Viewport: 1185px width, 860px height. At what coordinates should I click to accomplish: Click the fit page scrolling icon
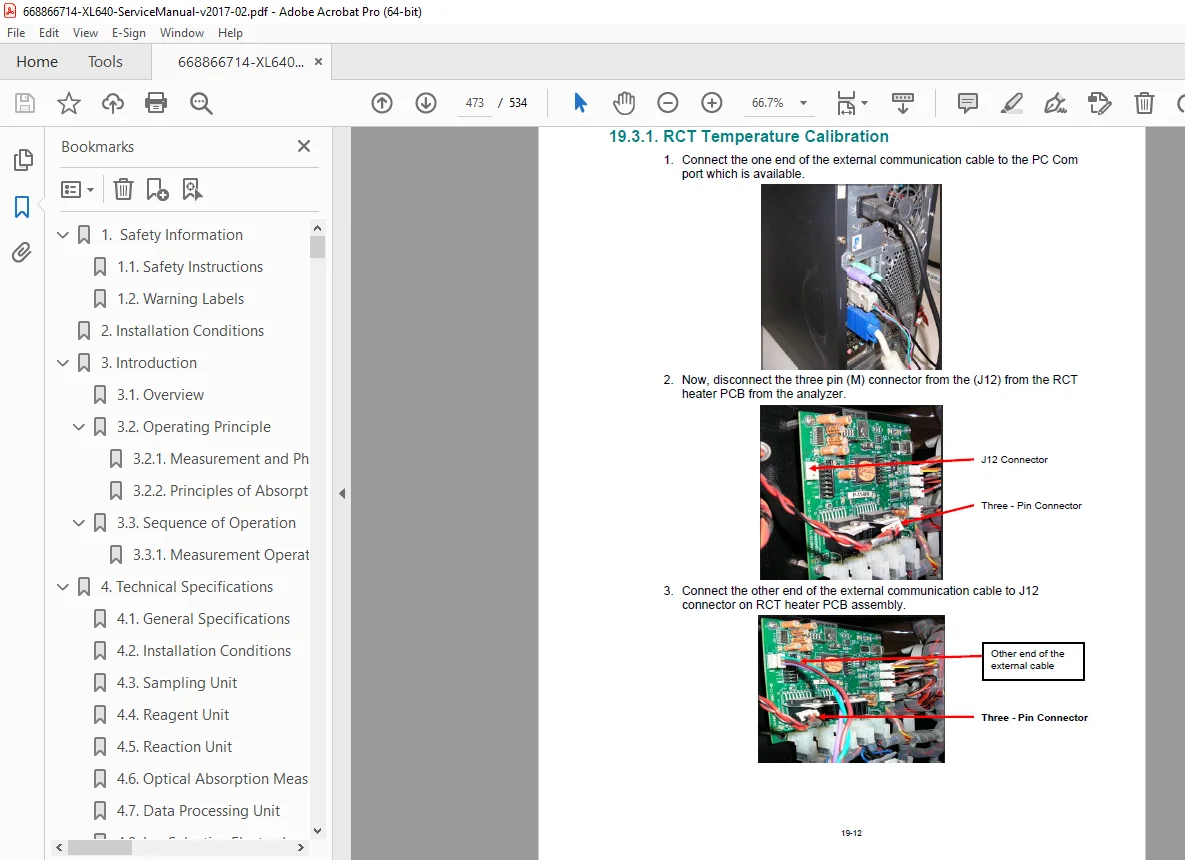[846, 103]
